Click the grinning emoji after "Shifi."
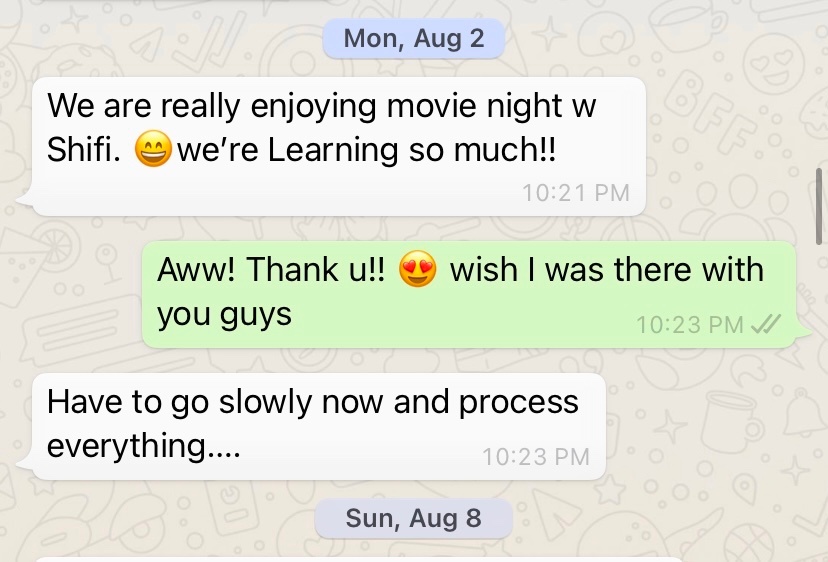The image size is (828, 562). [153, 149]
